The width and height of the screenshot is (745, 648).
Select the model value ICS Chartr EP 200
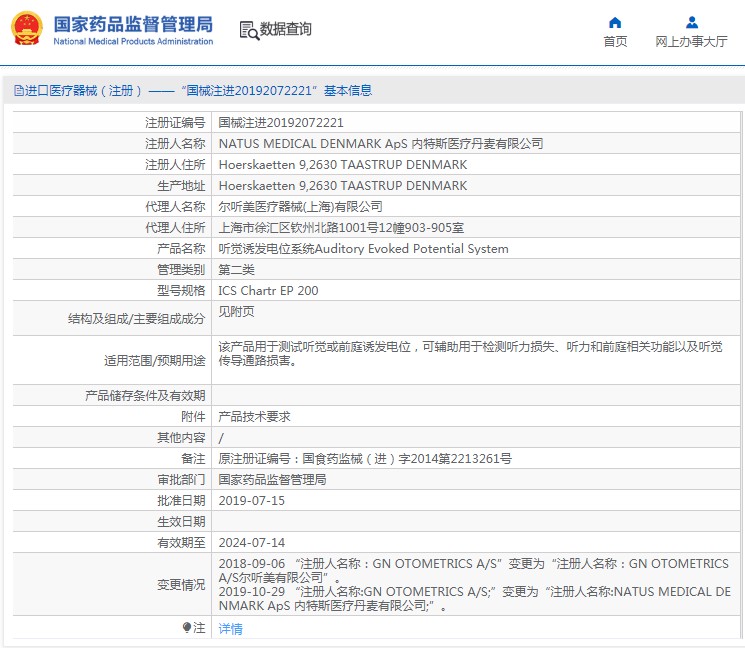(x=268, y=291)
